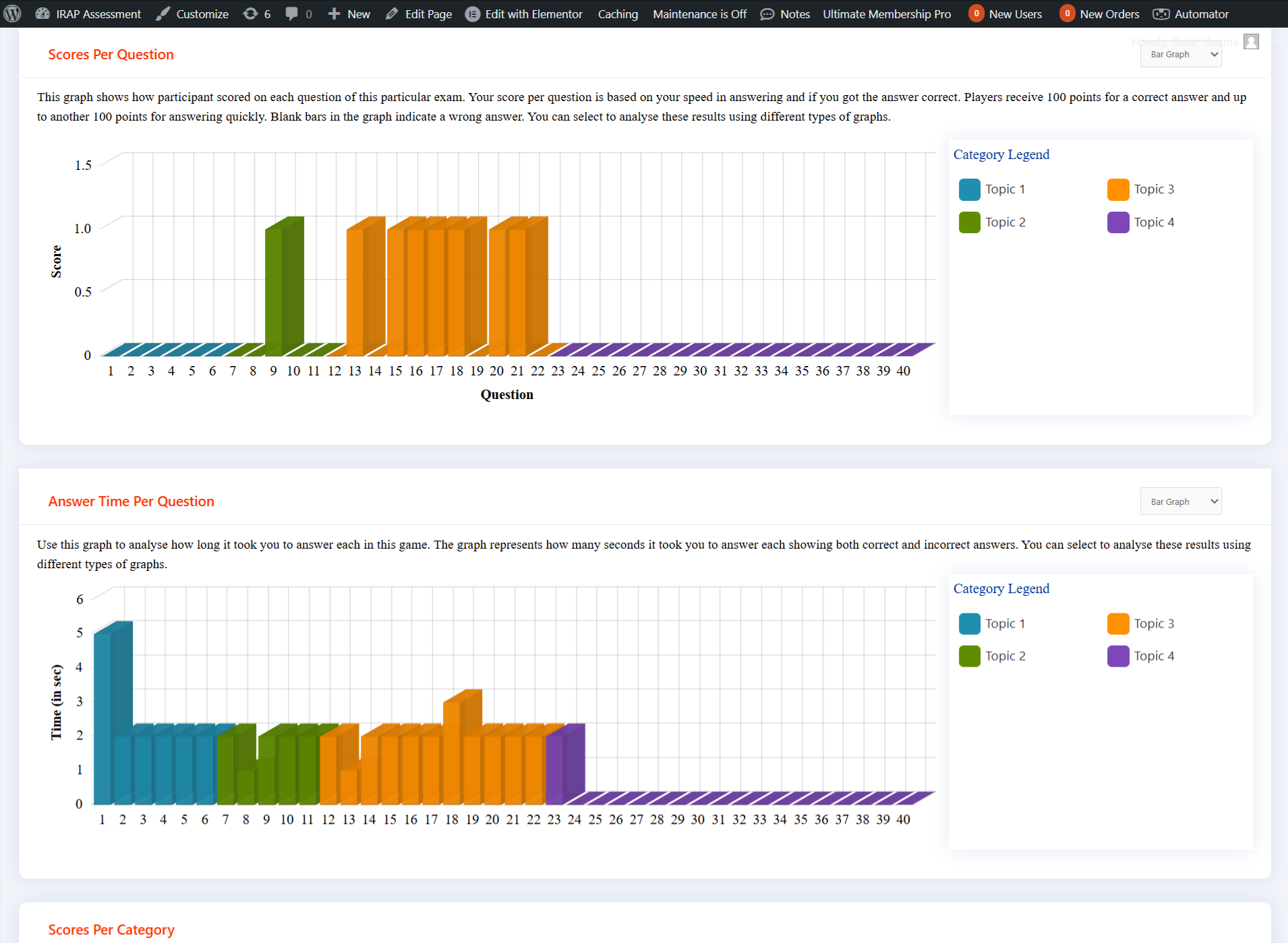Screen dimensions: 1288x943
Task: Open the updates icon showing 6
Action: click(250, 13)
